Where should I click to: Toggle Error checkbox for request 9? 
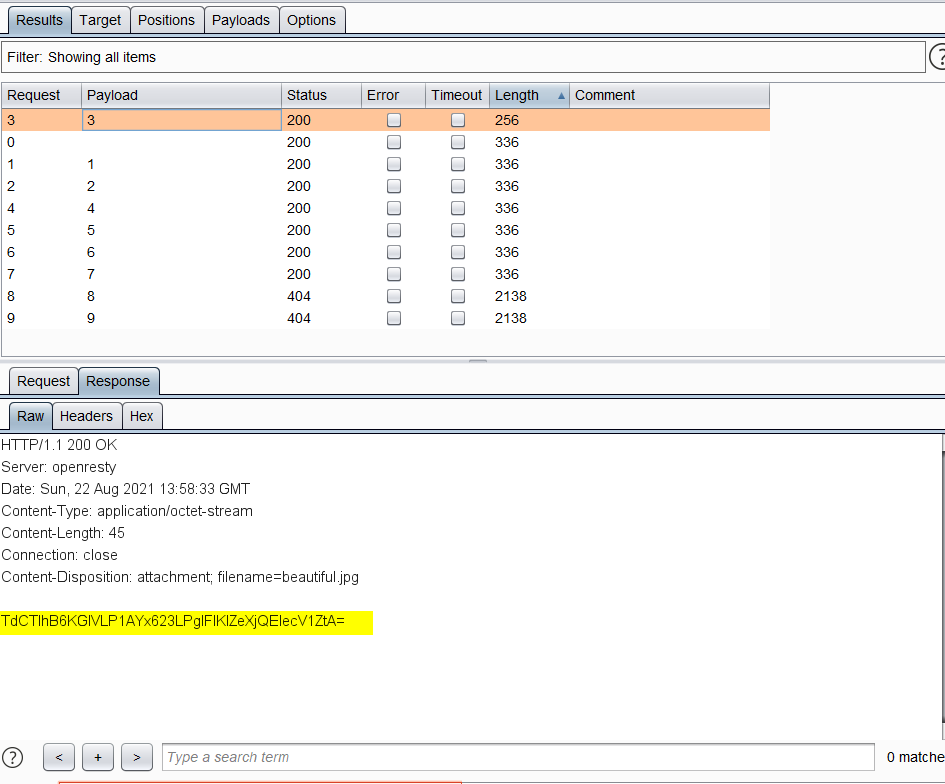coord(394,318)
